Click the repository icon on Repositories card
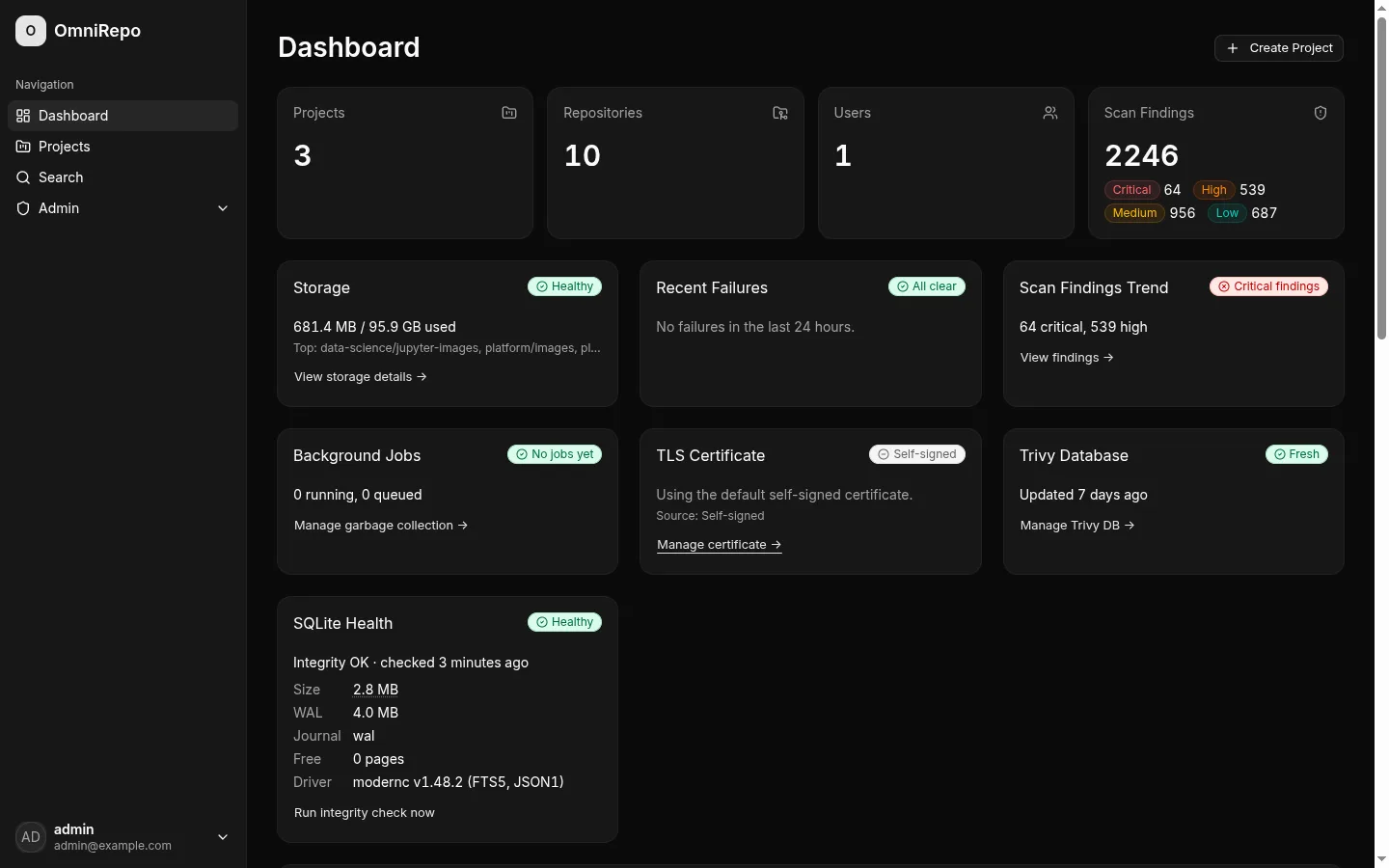This screenshot has width=1389, height=868. click(x=780, y=113)
